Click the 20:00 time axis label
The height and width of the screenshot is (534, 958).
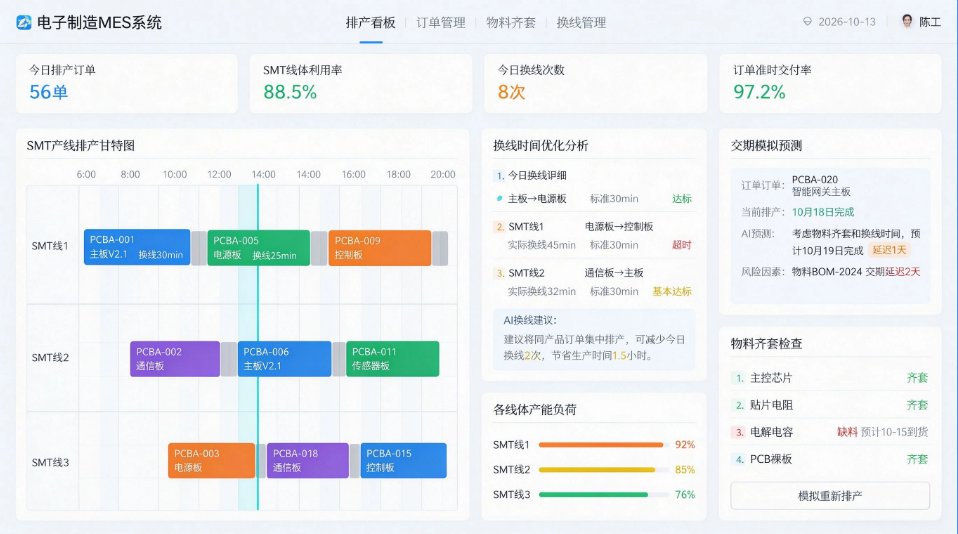click(x=442, y=175)
